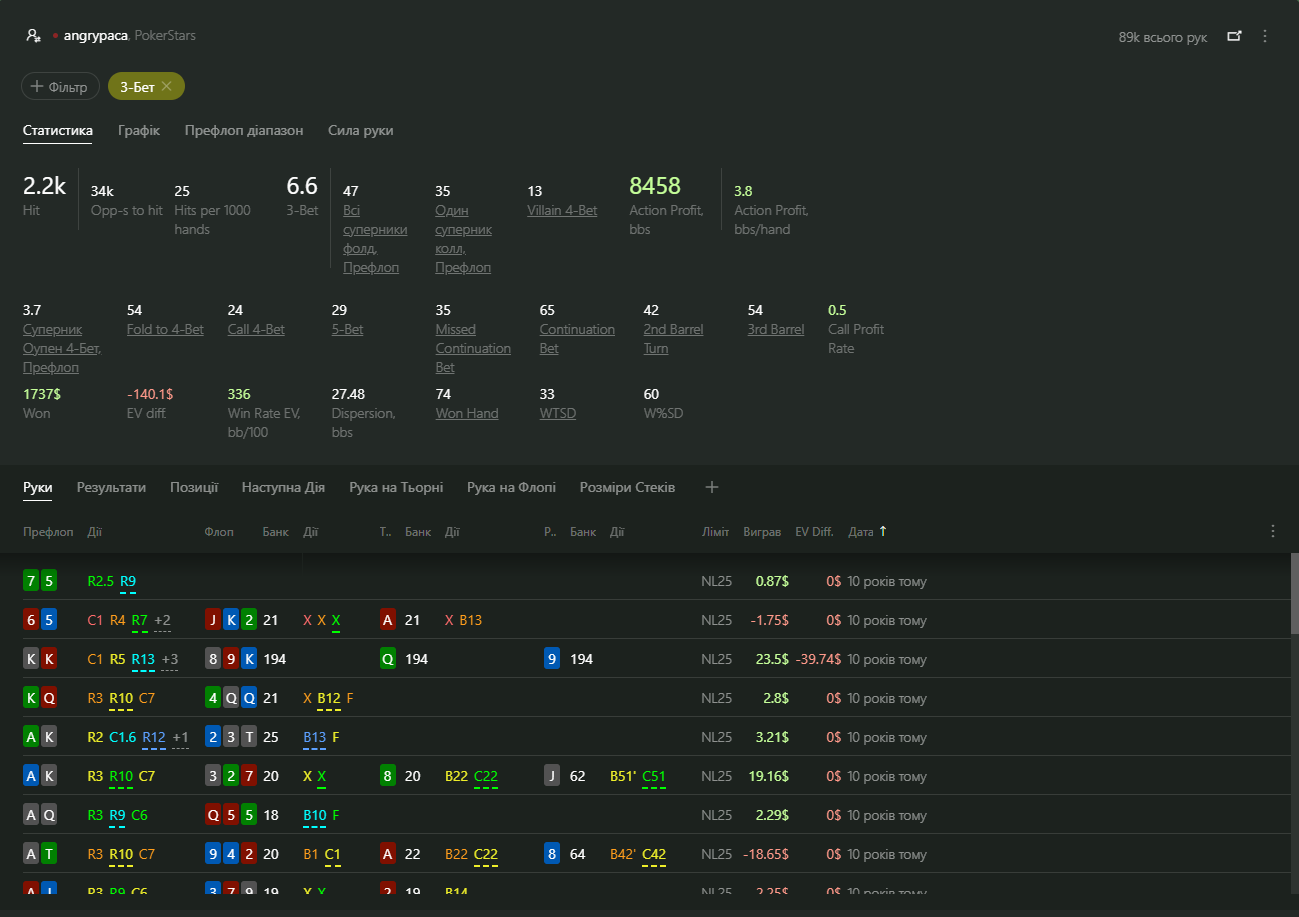Click the hands list vertical scrollbar
This screenshot has width=1299, height=917.
coord(1294,594)
